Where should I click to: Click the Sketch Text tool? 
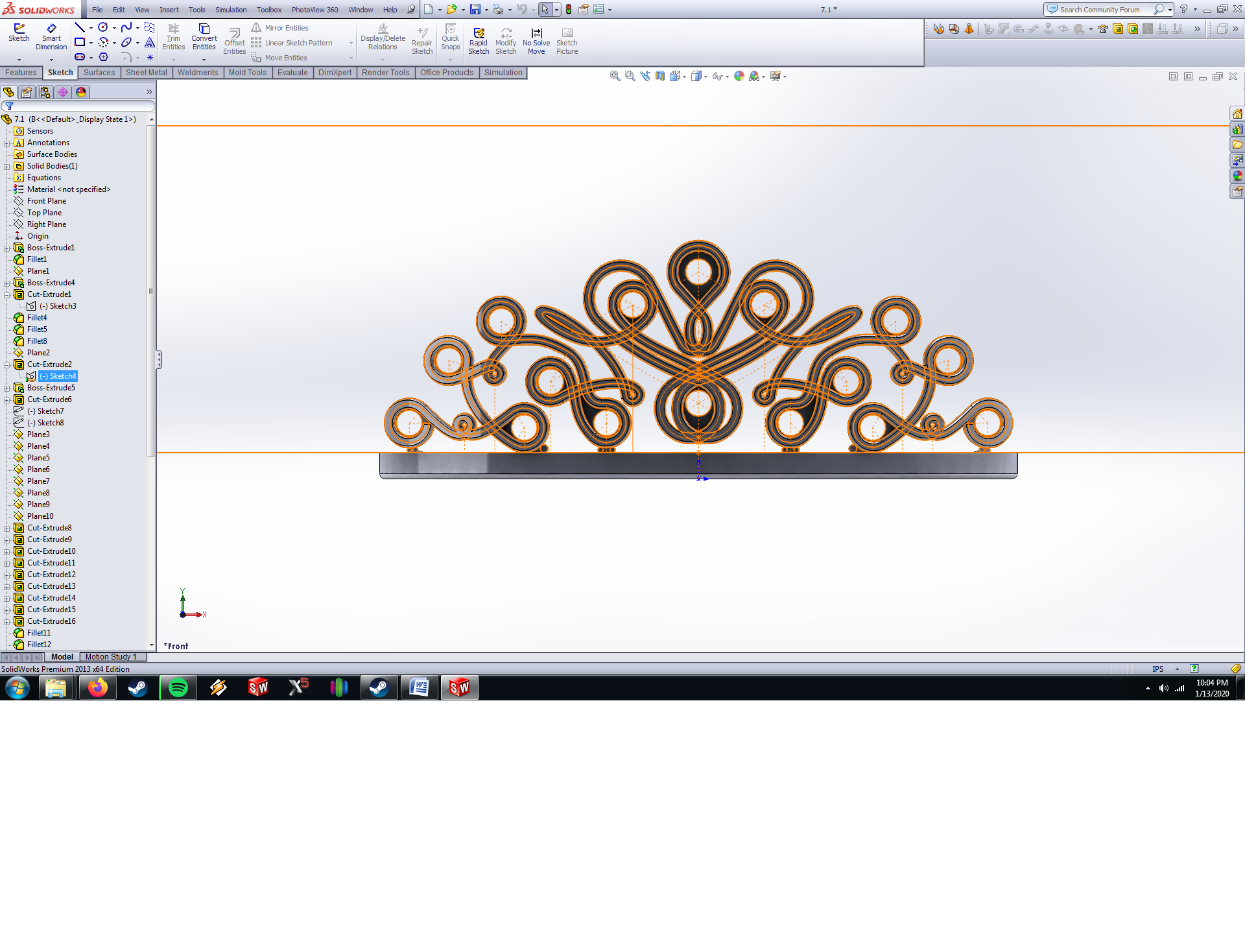pyautogui.click(x=150, y=42)
